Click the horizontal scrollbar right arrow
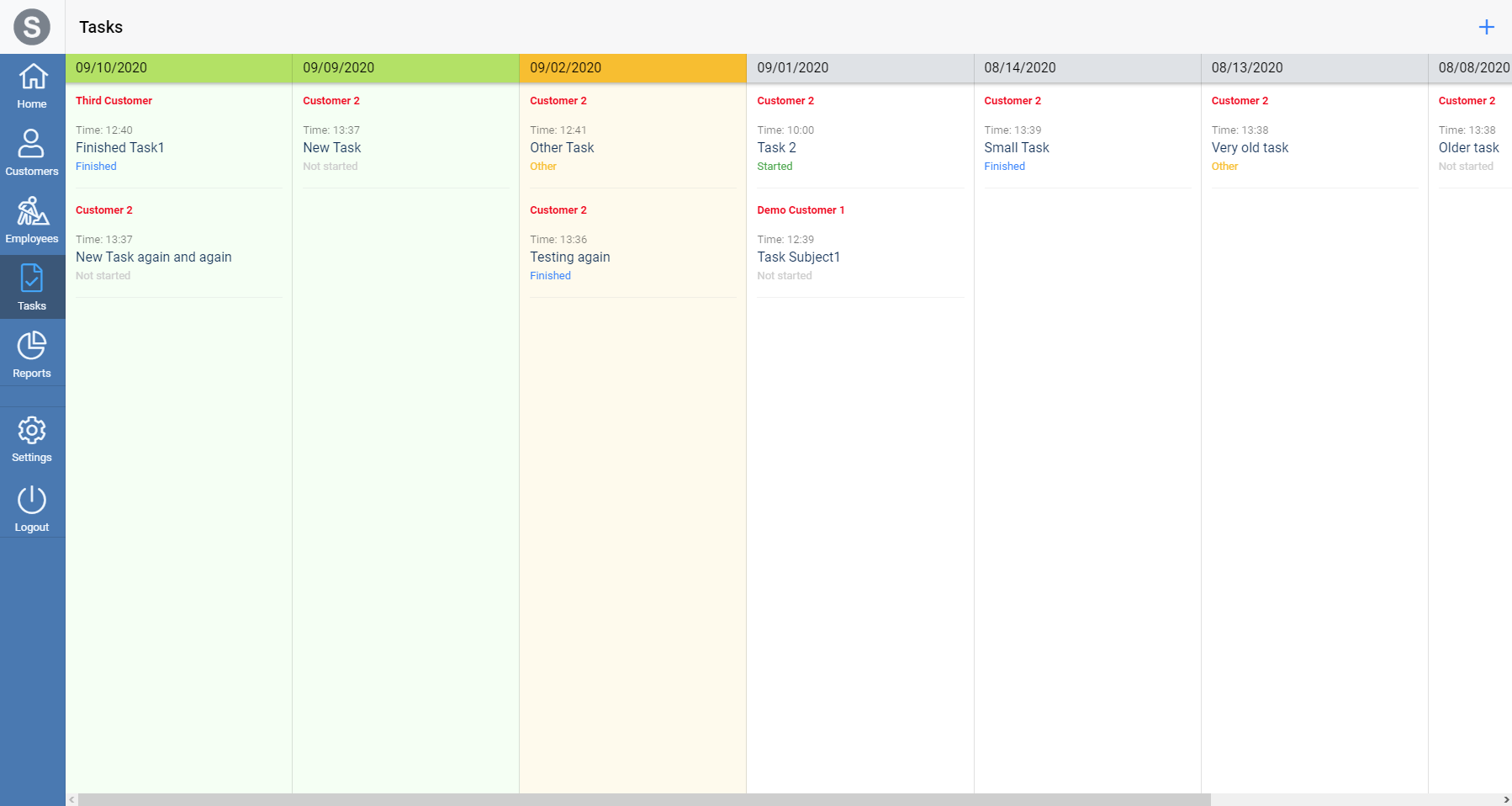This screenshot has width=1512, height=806. [x=1505, y=800]
